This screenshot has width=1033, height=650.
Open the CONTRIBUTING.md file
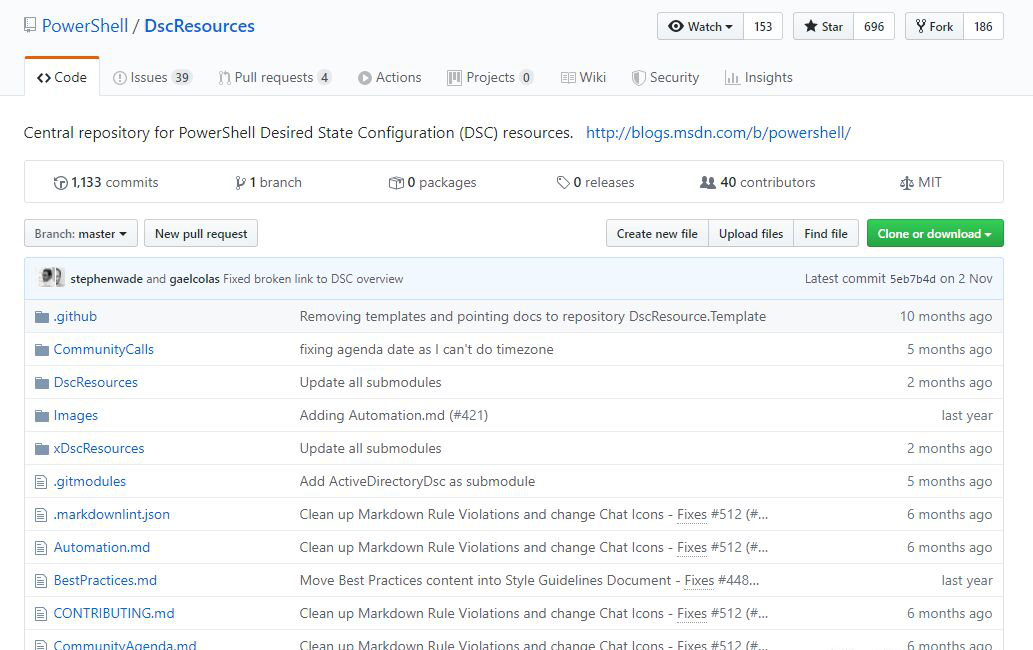point(114,613)
